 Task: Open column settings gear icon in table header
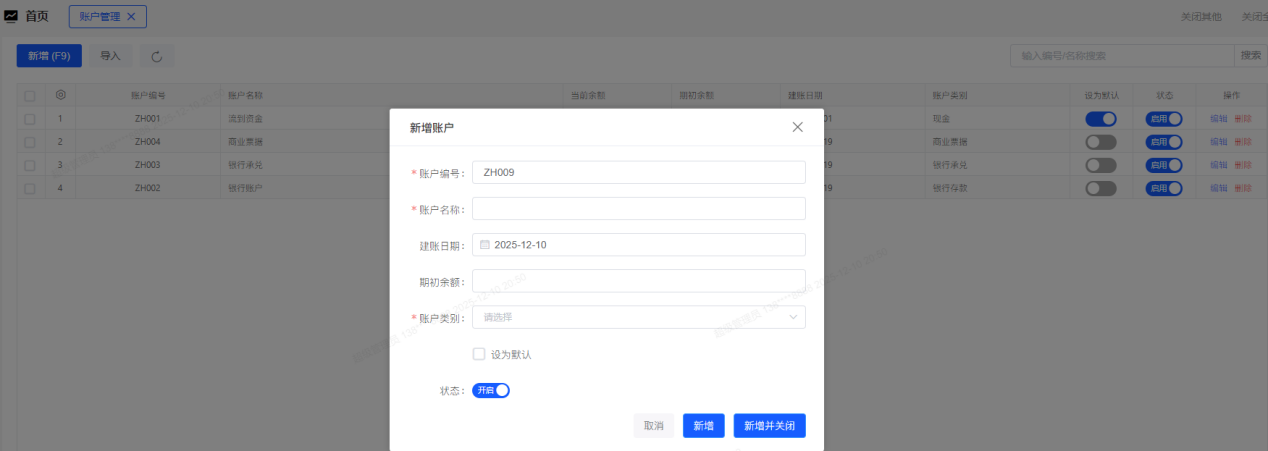click(61, 95)
